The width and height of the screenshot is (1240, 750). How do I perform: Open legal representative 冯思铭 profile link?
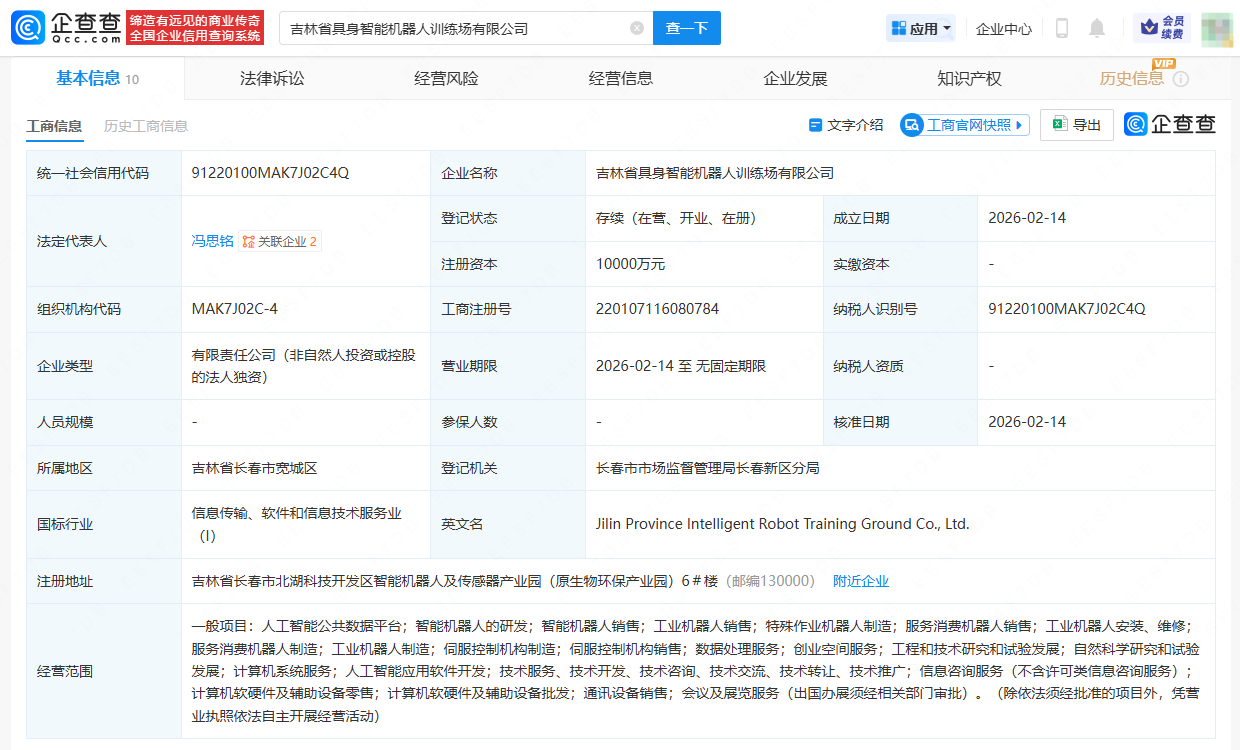click(x=213, y=241)
